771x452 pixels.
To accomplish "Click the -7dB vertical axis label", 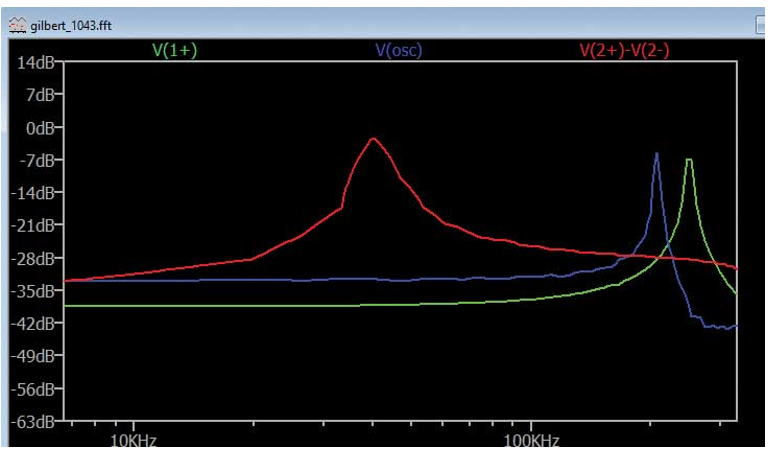I will pos(37,161).
